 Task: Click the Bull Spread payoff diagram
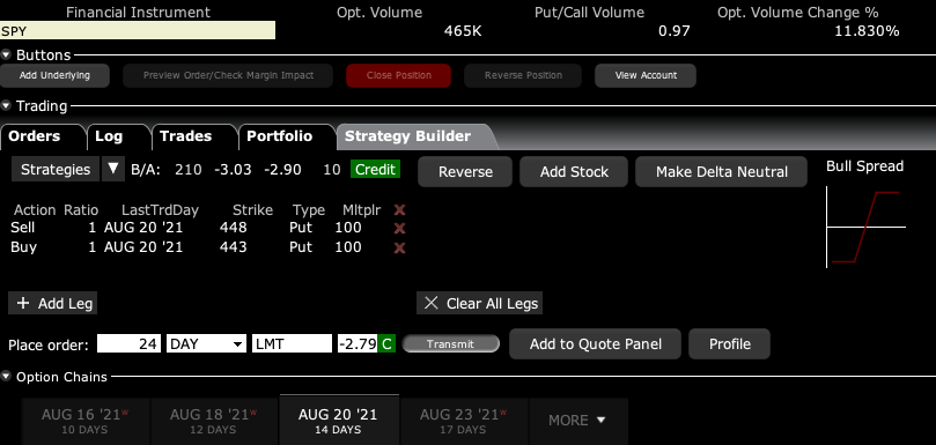tap(865, 228)
